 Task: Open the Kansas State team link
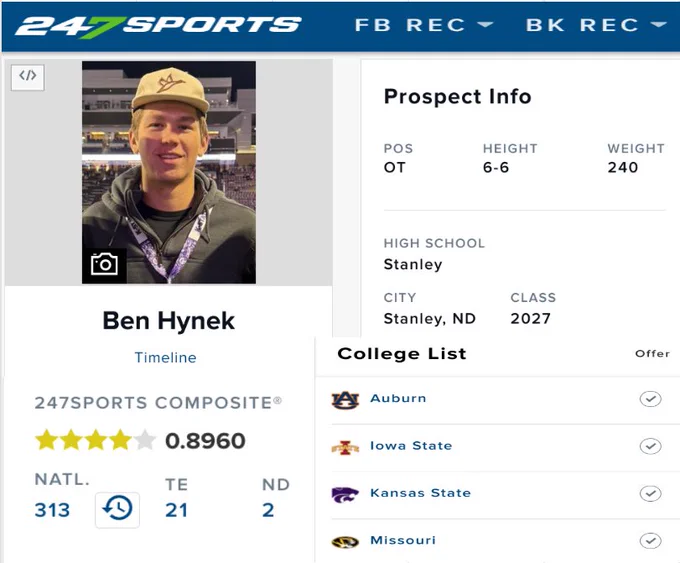420,493
